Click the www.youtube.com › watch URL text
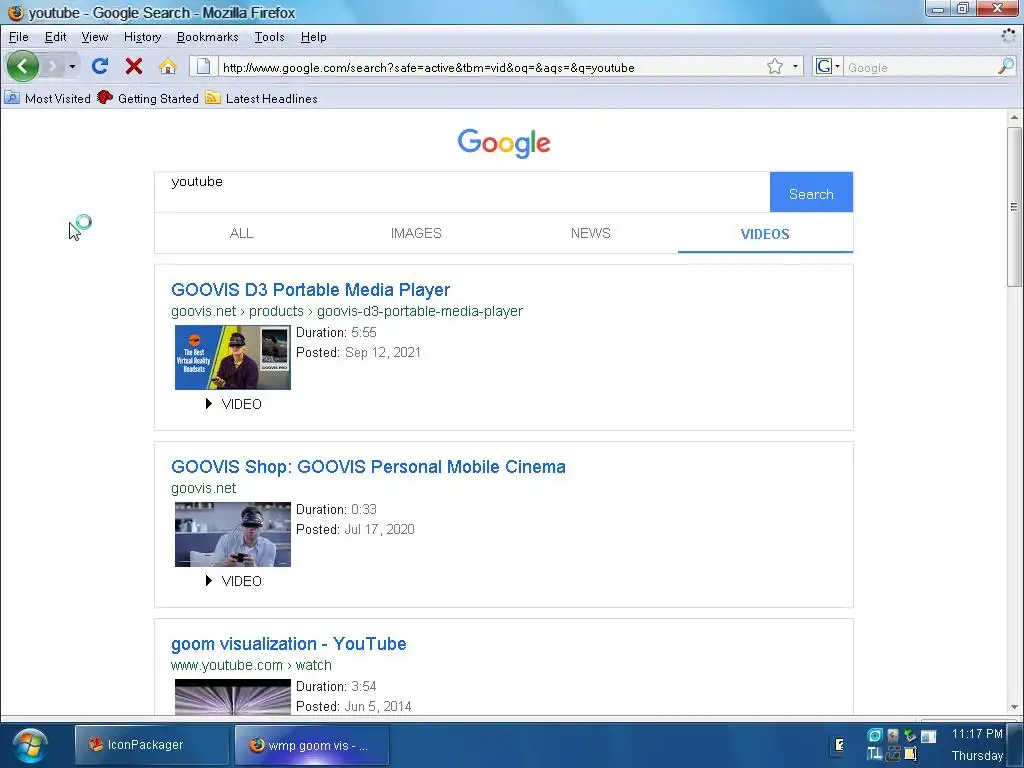Image resolution: width=1024 pixels, height=768 pixels. coord(251,665)
